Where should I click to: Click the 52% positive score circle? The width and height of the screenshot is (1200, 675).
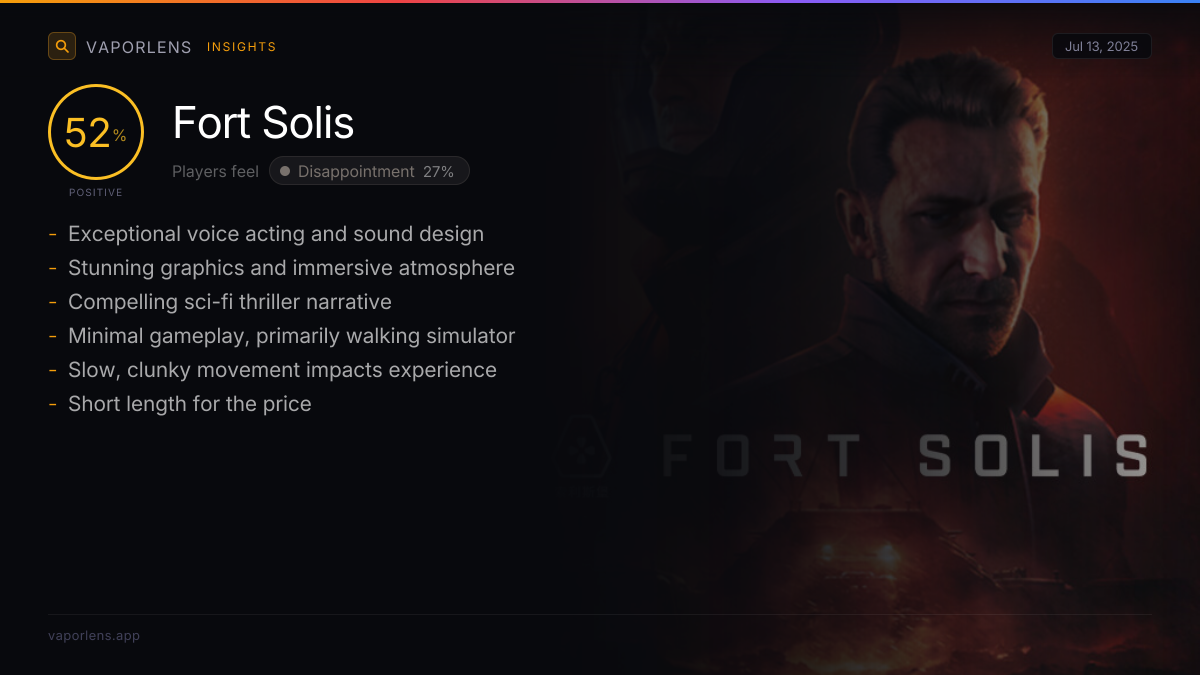pyautogui.click(x=96, y=133)
